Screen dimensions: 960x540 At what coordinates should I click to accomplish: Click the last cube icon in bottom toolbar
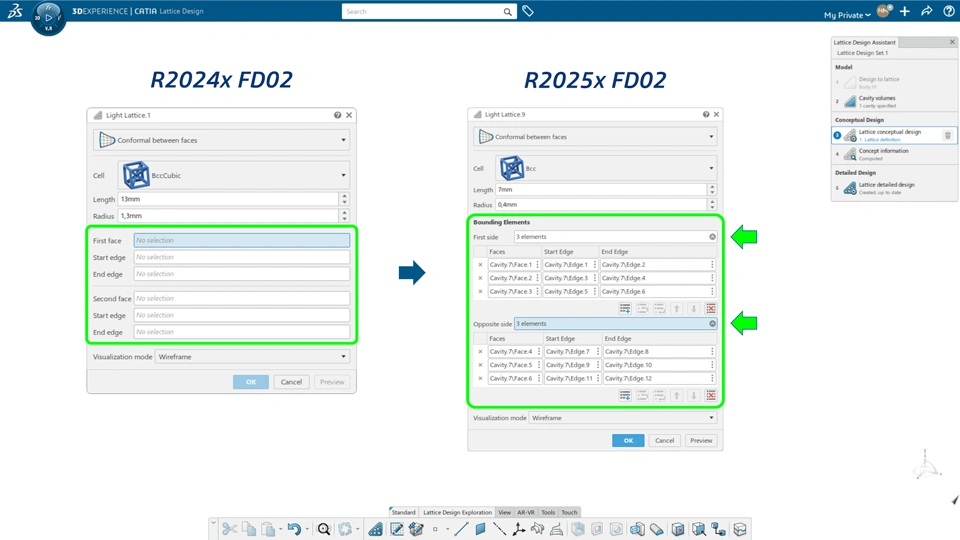click(740, 529)
